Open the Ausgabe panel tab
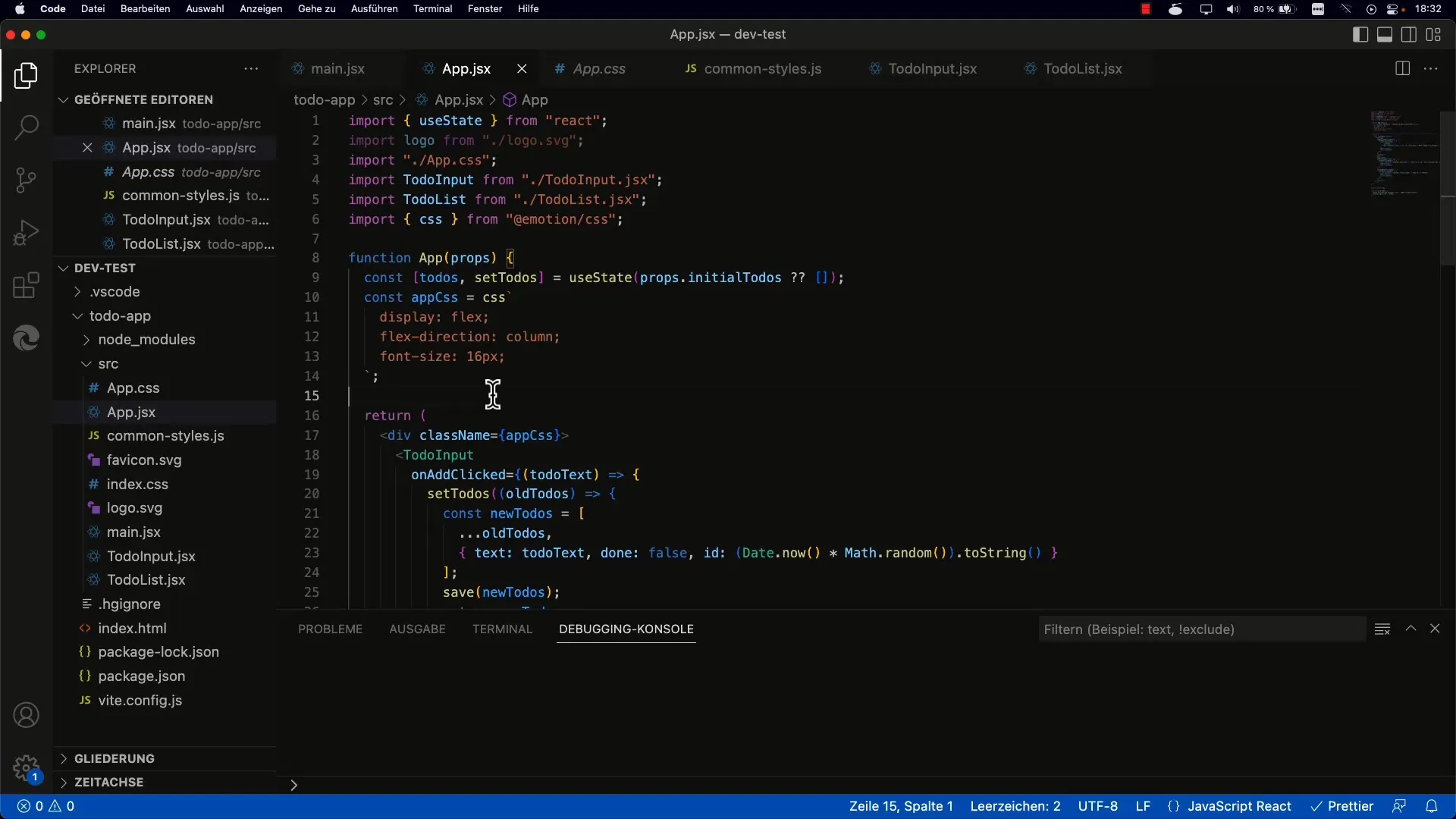The image size is (1456, 819). point(417,629)
